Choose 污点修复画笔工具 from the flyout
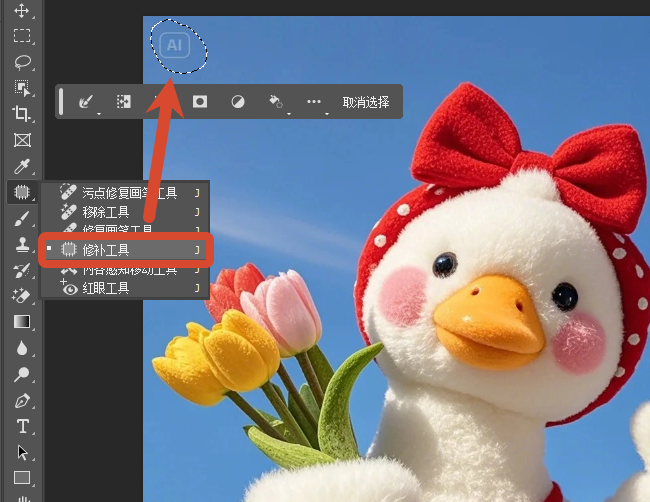The height and width of the screenshot is (502, 650). tap(124, 192)
